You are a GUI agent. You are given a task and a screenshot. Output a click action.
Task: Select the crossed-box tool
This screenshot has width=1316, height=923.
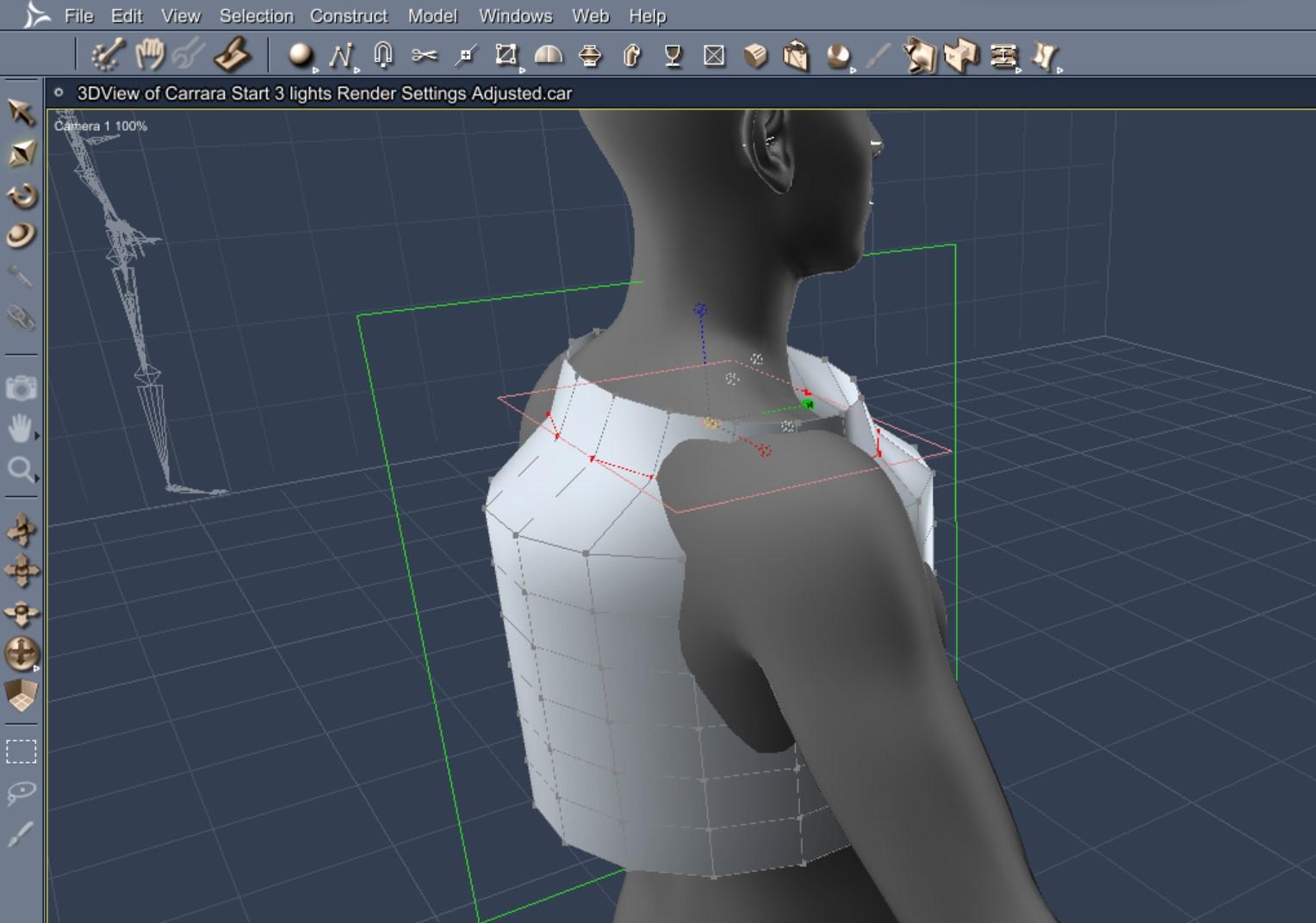coord(714,56)
